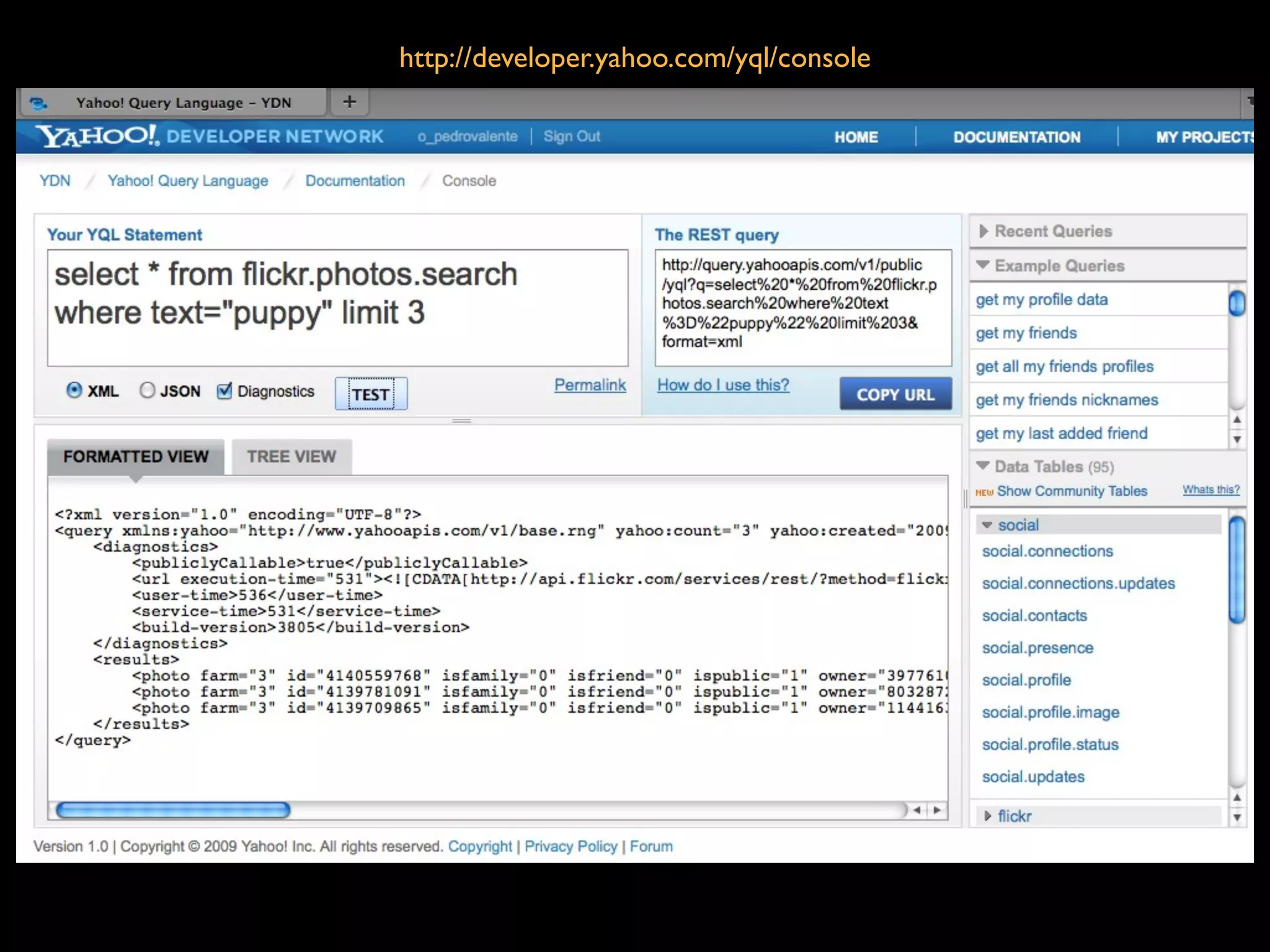Click the pane splitter handle below the TEST button
The height and width of the screenshot is (952, 1270).
[x=461, y=421]
